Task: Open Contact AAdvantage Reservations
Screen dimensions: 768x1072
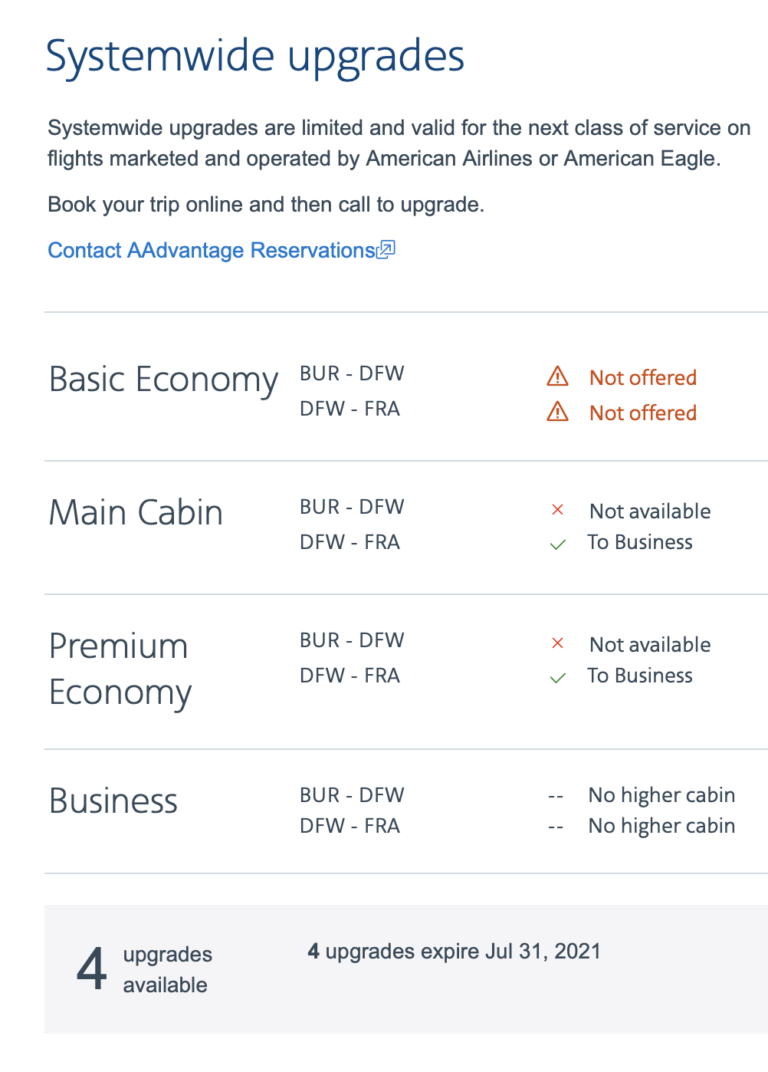Action: coord(210,250)
